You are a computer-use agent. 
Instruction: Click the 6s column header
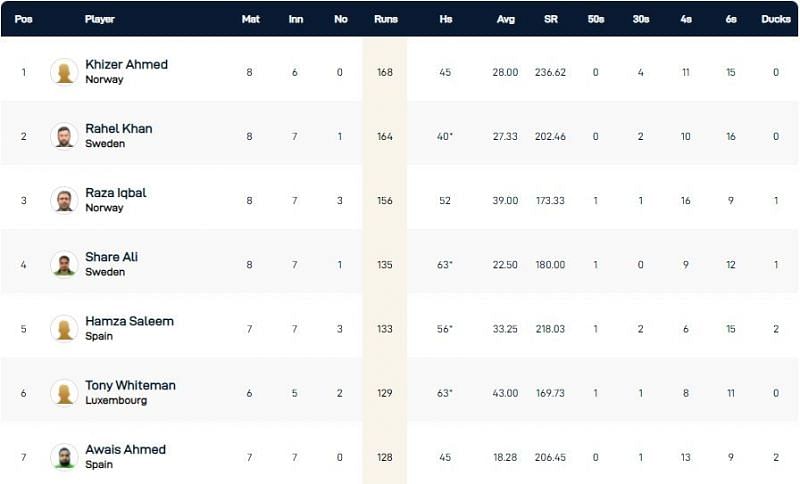(x=731, y=19)
